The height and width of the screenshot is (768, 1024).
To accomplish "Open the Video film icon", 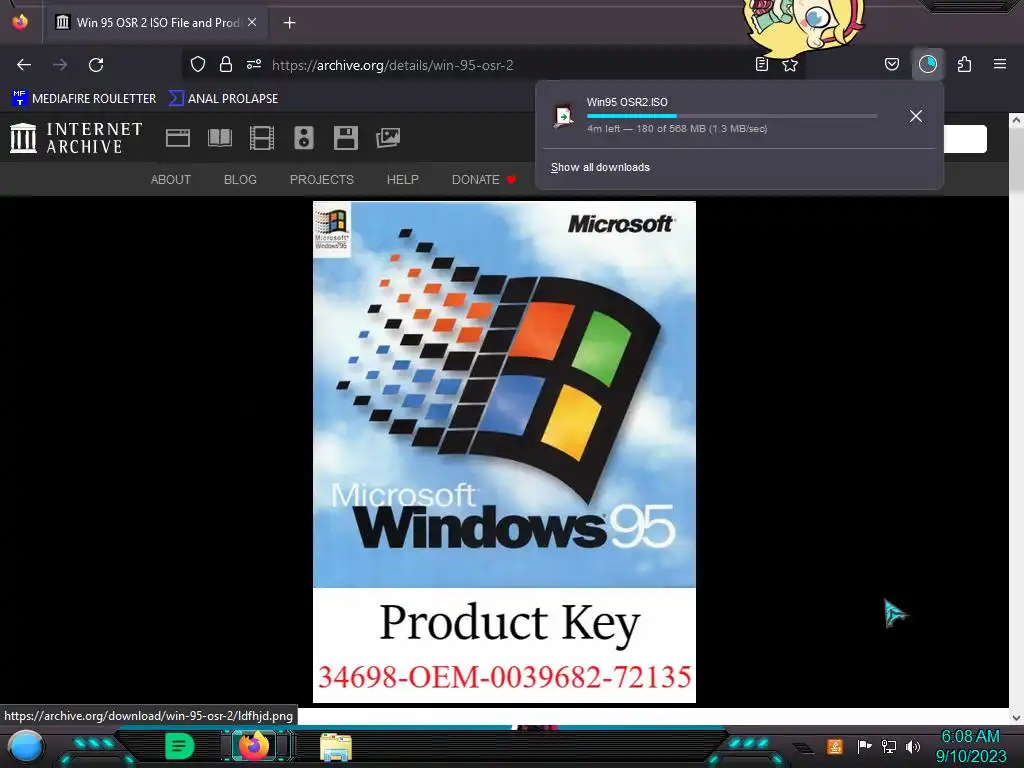I will tap(262, 138).
